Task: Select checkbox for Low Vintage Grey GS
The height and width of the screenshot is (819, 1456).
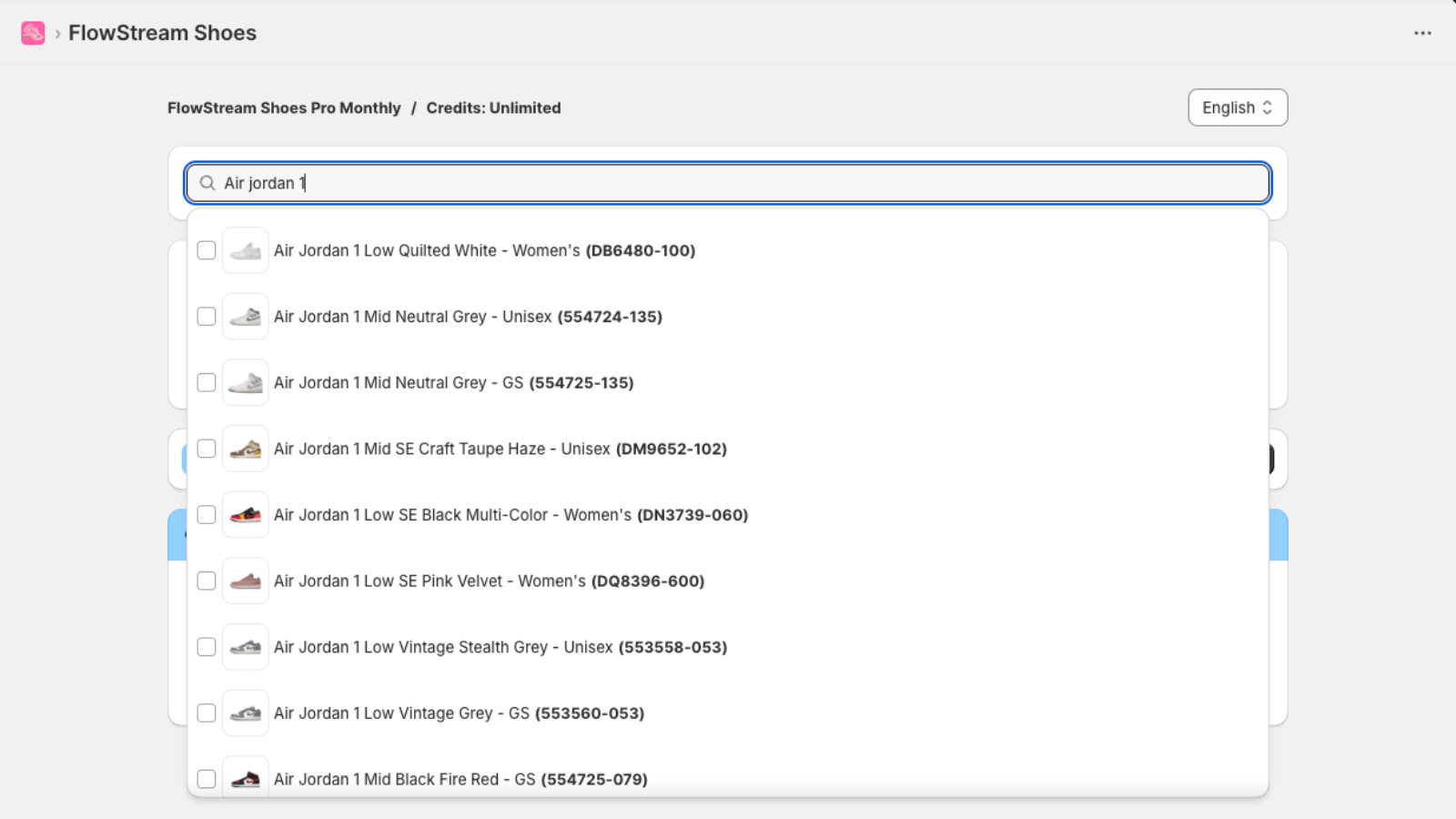Action: [x=207, y=713]
